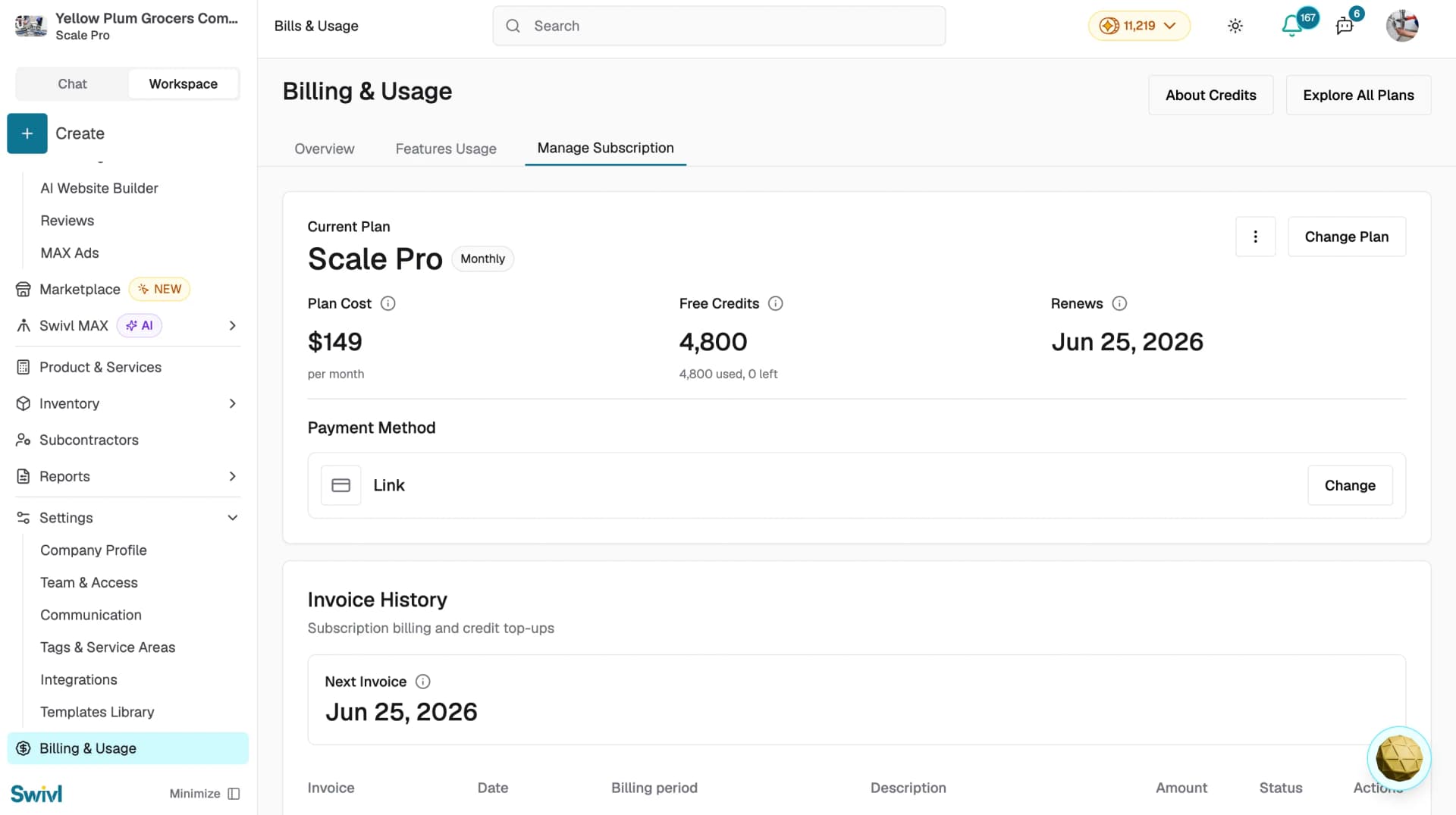Click the Reports document icon
Viewport: 1456px width, 815px height.
click(x=24, y=476)
